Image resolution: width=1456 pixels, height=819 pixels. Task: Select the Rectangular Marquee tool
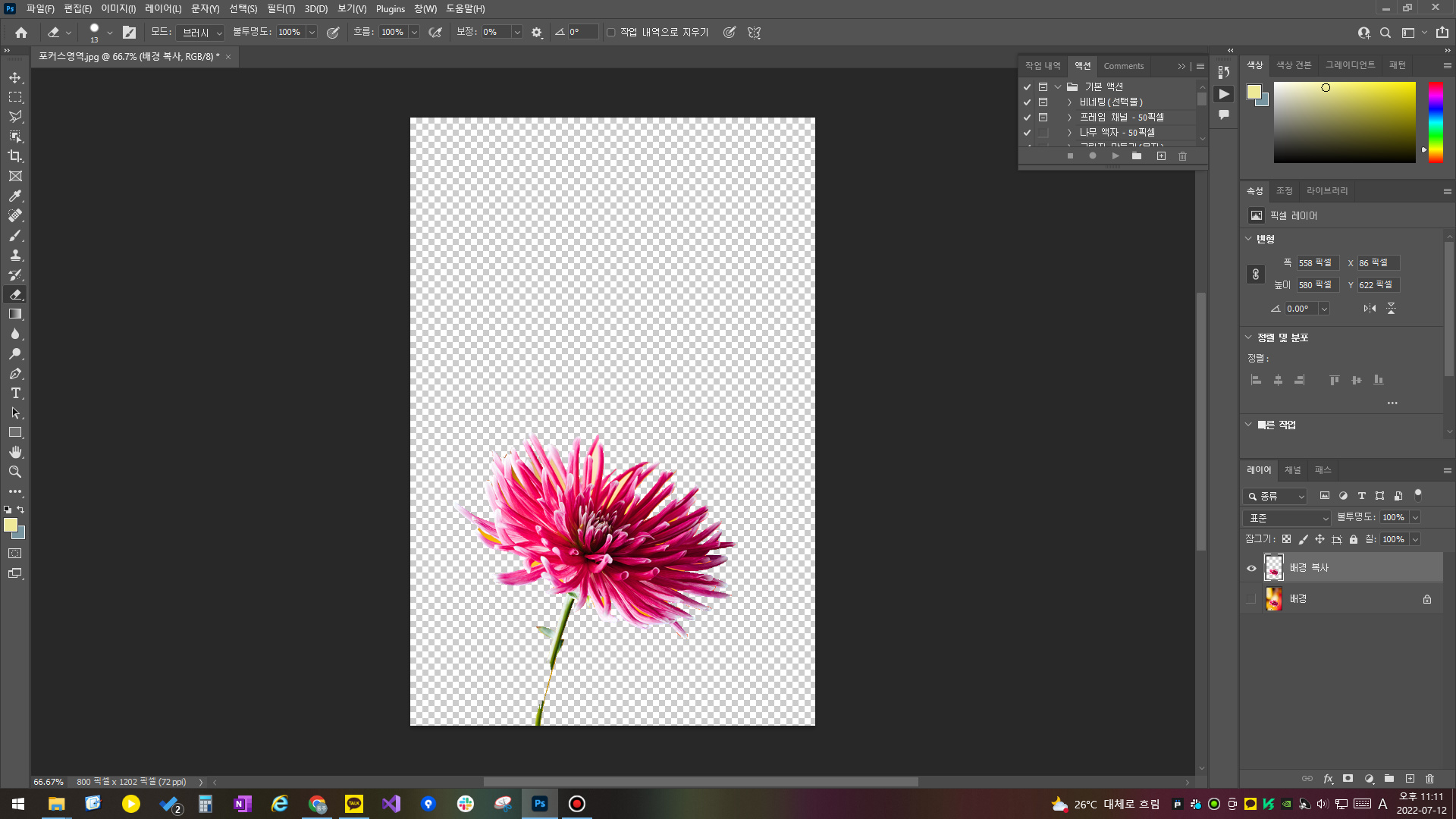click(15, 98)
